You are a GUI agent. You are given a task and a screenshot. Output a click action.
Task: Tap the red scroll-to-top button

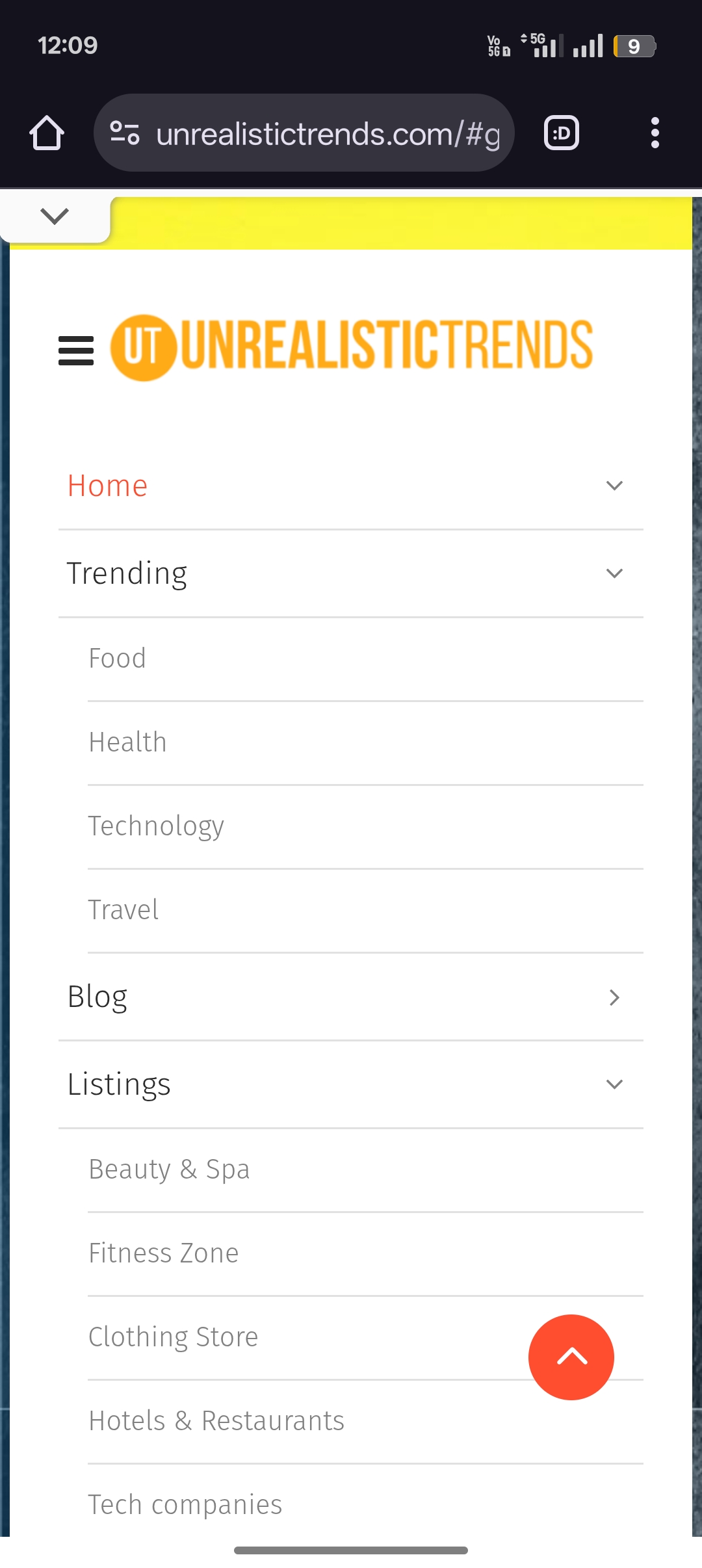[571, 1357]
